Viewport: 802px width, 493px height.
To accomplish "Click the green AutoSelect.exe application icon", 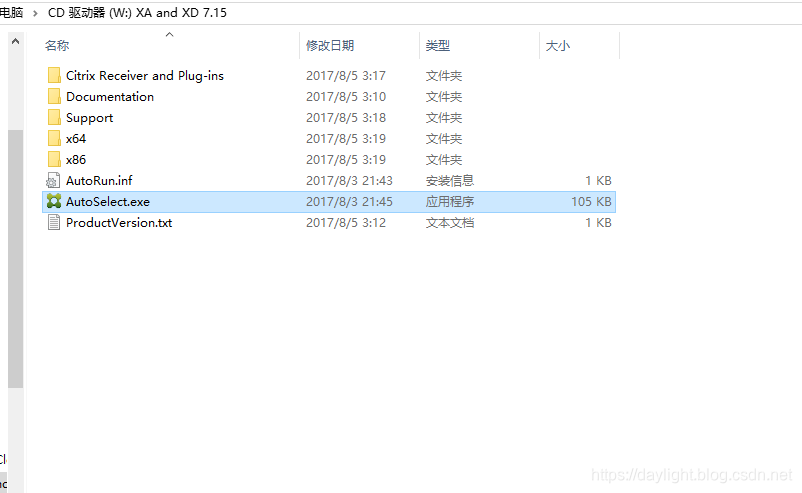I will coord(54,201).
